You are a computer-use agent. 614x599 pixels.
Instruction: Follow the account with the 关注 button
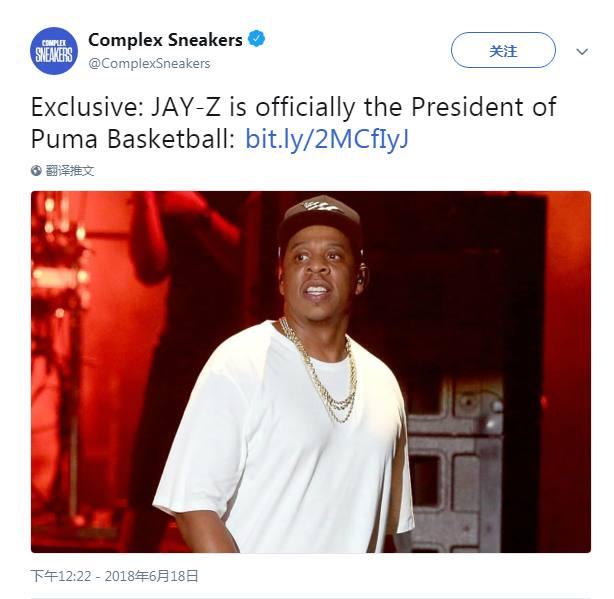[503, 50]
